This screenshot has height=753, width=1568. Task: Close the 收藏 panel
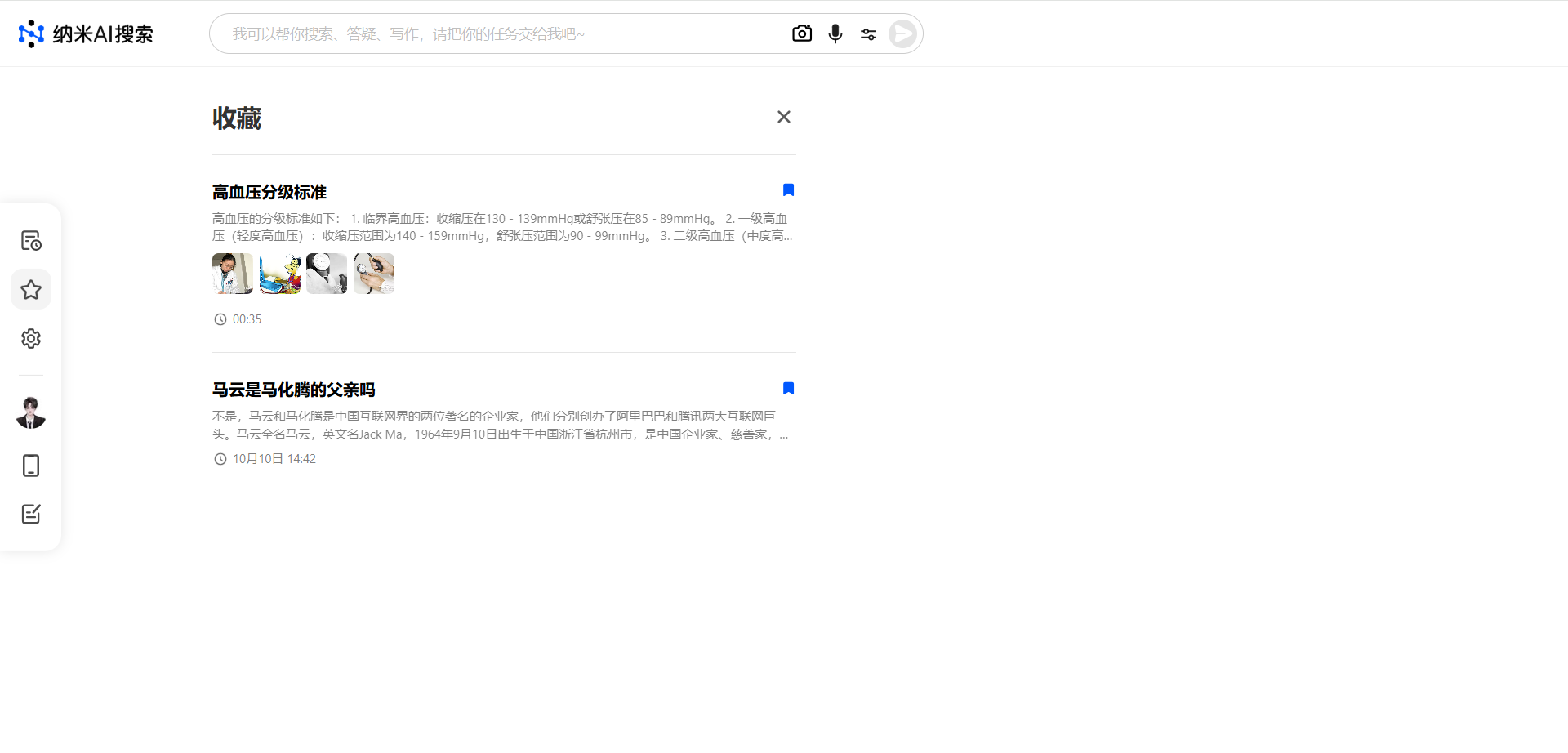point(783,117)
